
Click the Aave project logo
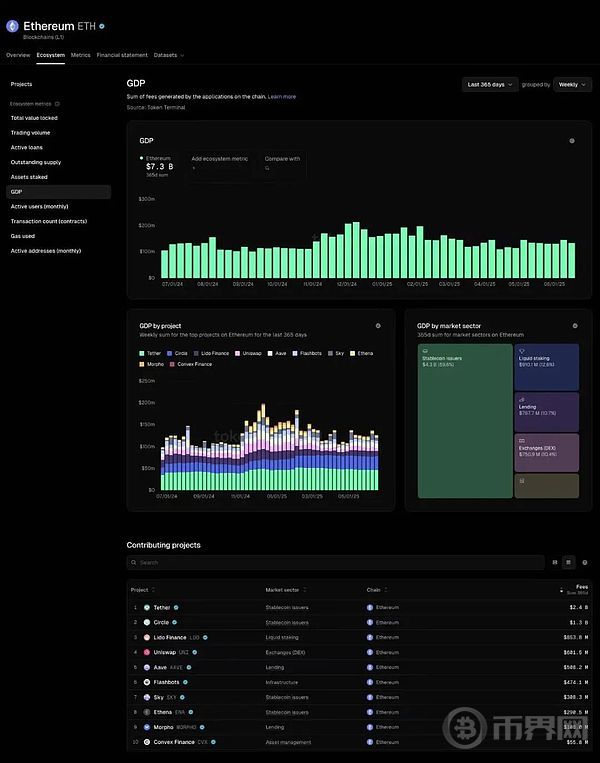coord(147,667)
